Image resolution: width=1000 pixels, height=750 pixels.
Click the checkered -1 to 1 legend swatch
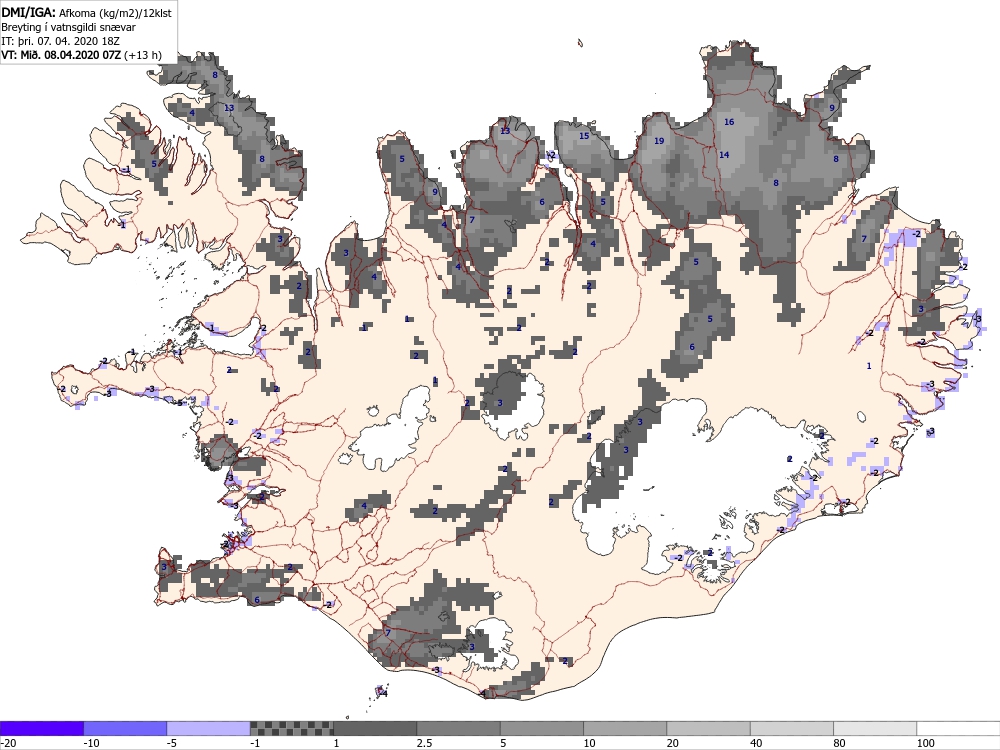(291, 728)
